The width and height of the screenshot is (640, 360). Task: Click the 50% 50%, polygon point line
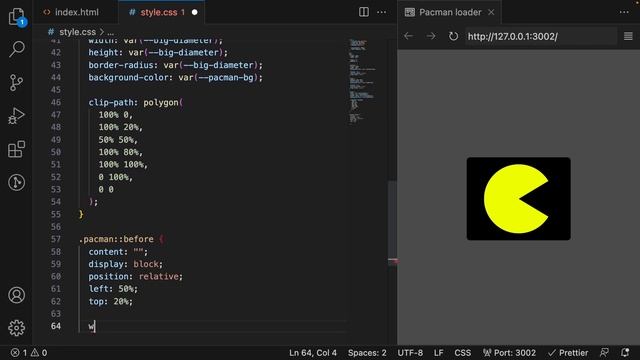(118, 140)
